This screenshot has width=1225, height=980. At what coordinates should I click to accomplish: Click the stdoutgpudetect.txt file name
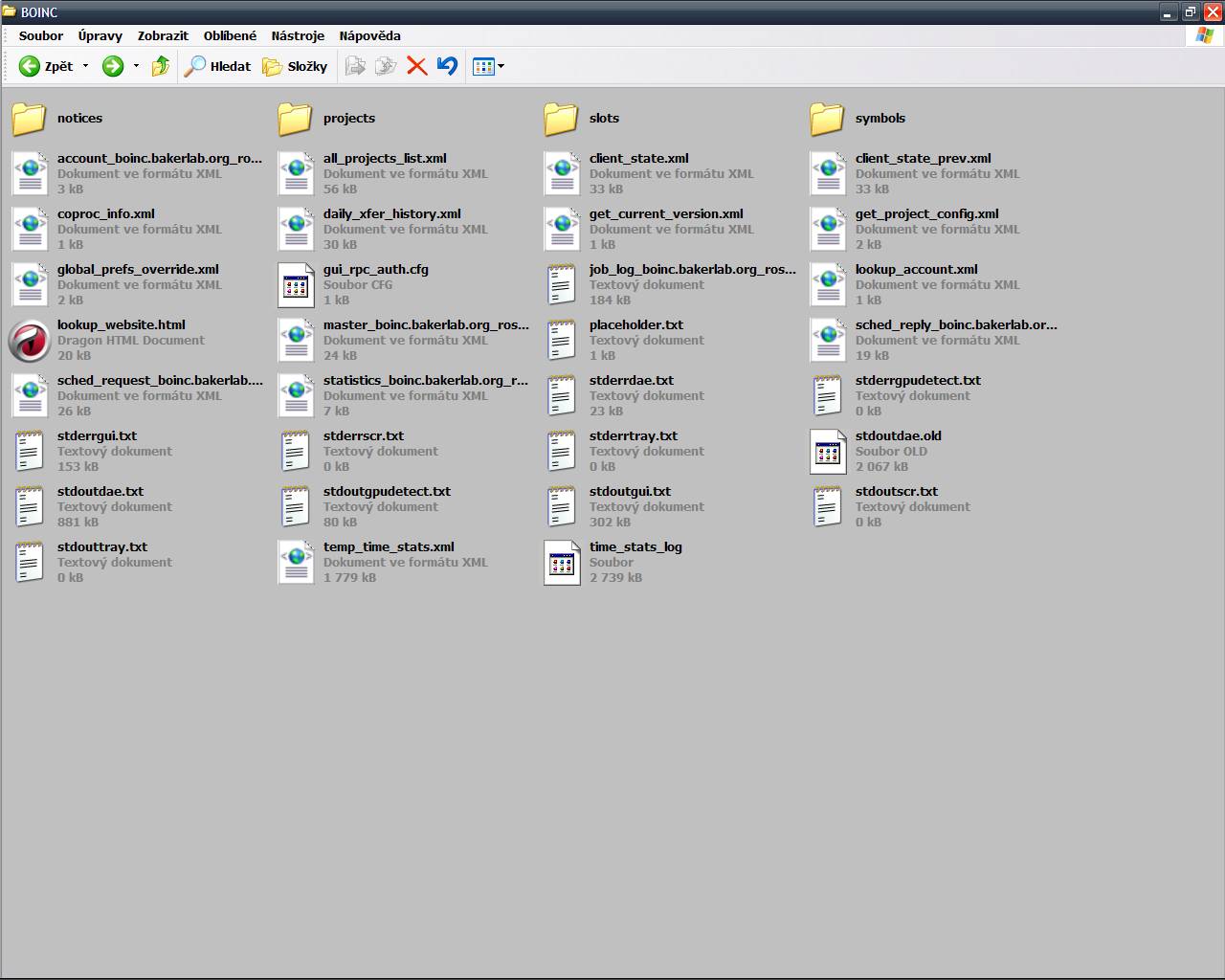[387, 492]
